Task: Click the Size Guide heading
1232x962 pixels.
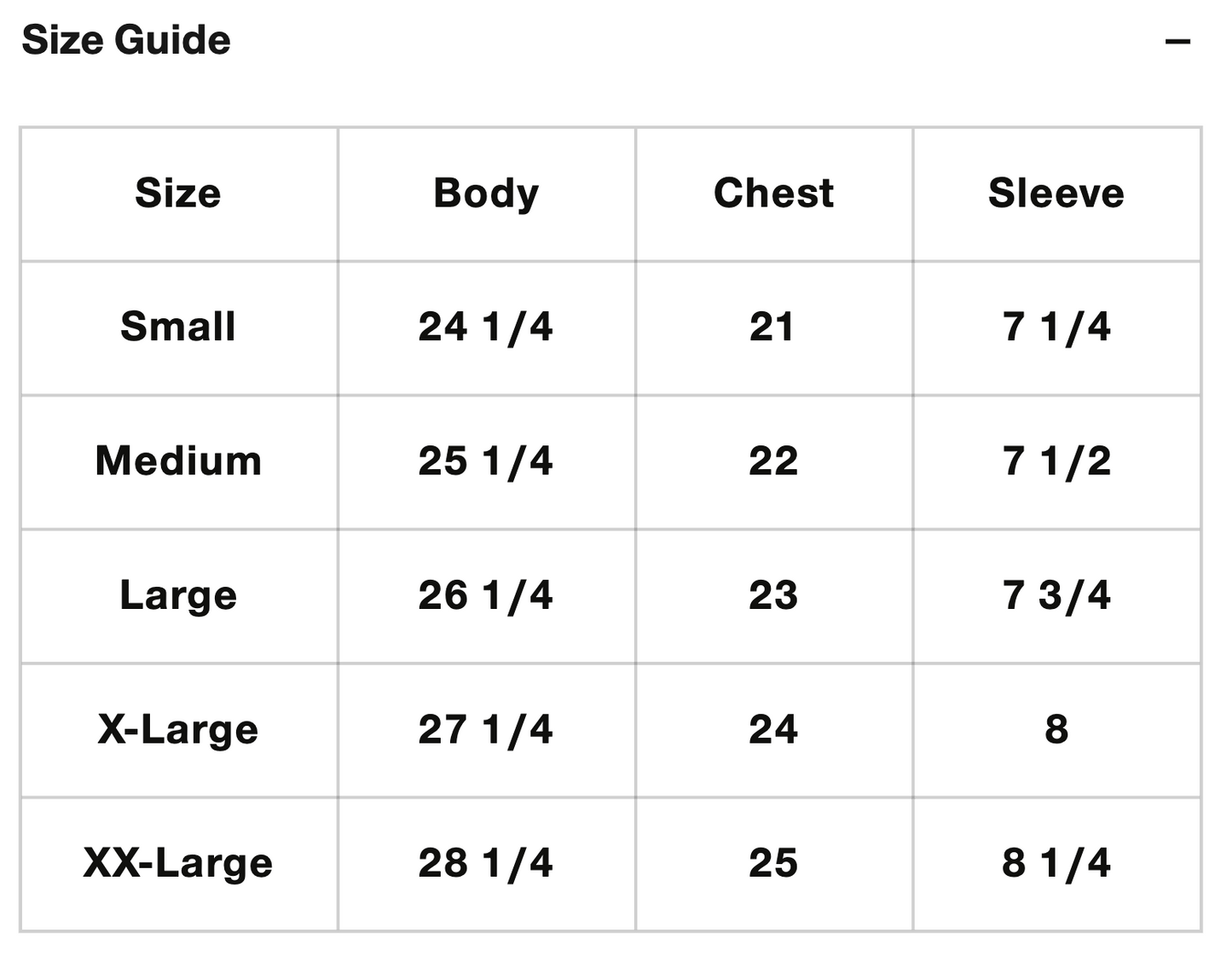Action: pos(126,40)
